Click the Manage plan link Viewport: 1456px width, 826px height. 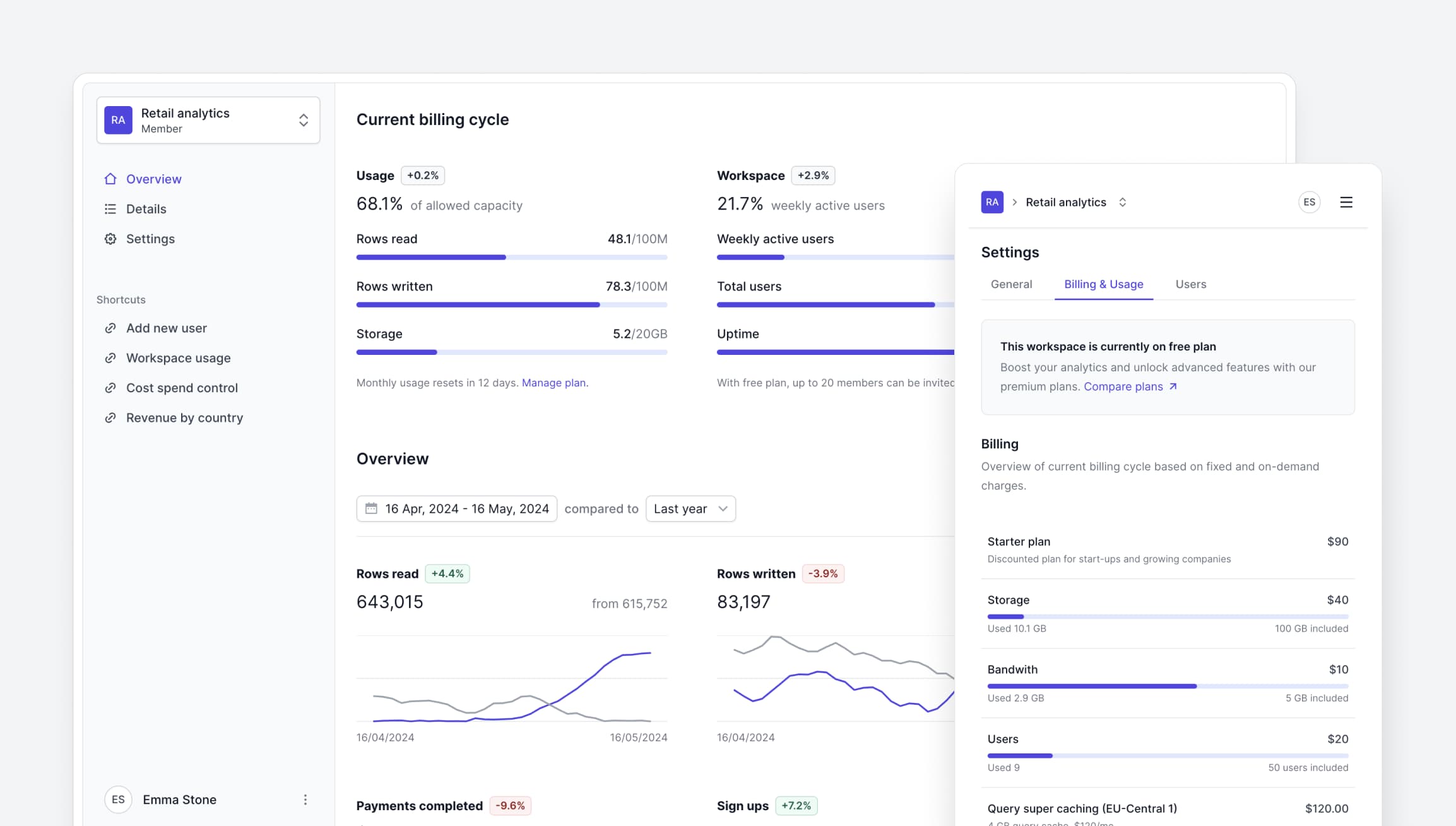553,383
